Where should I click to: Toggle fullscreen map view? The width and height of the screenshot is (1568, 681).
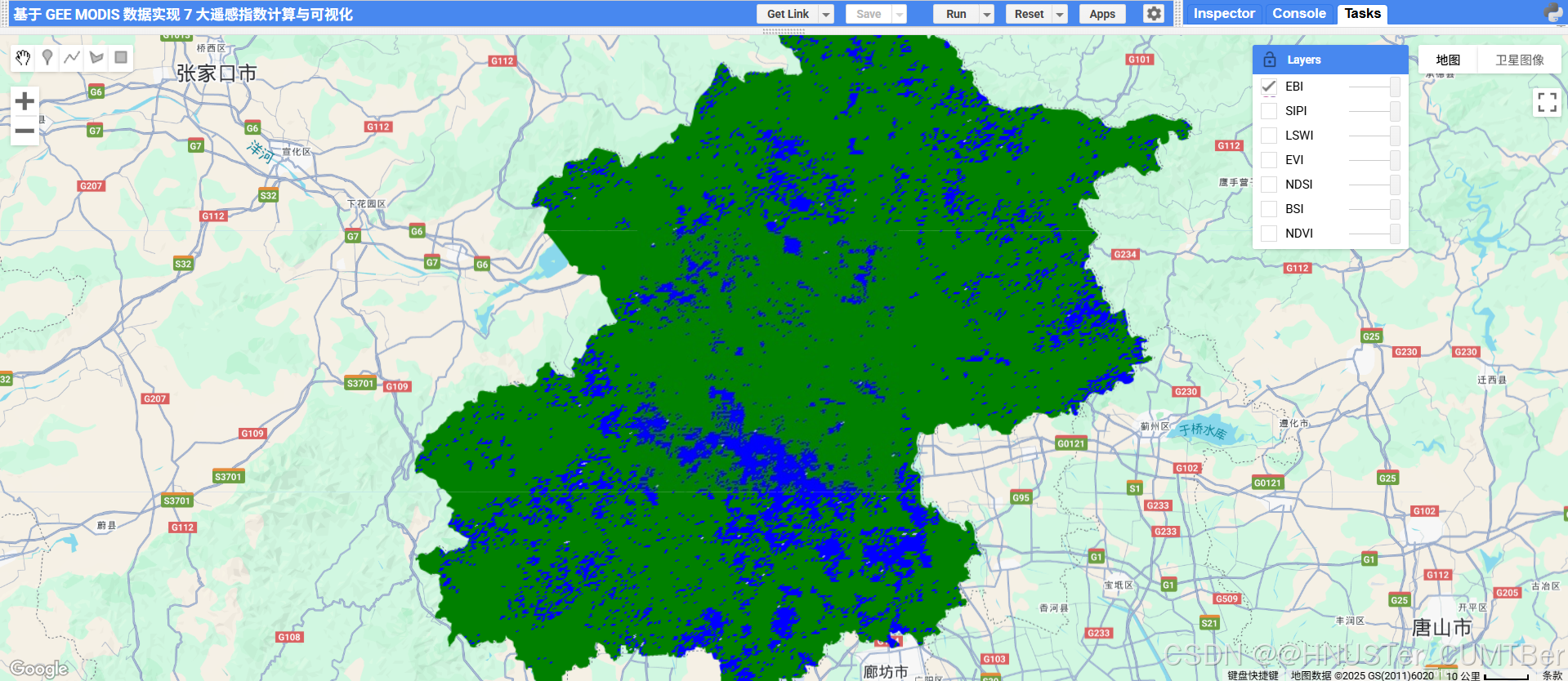[x=1547, y=102]
